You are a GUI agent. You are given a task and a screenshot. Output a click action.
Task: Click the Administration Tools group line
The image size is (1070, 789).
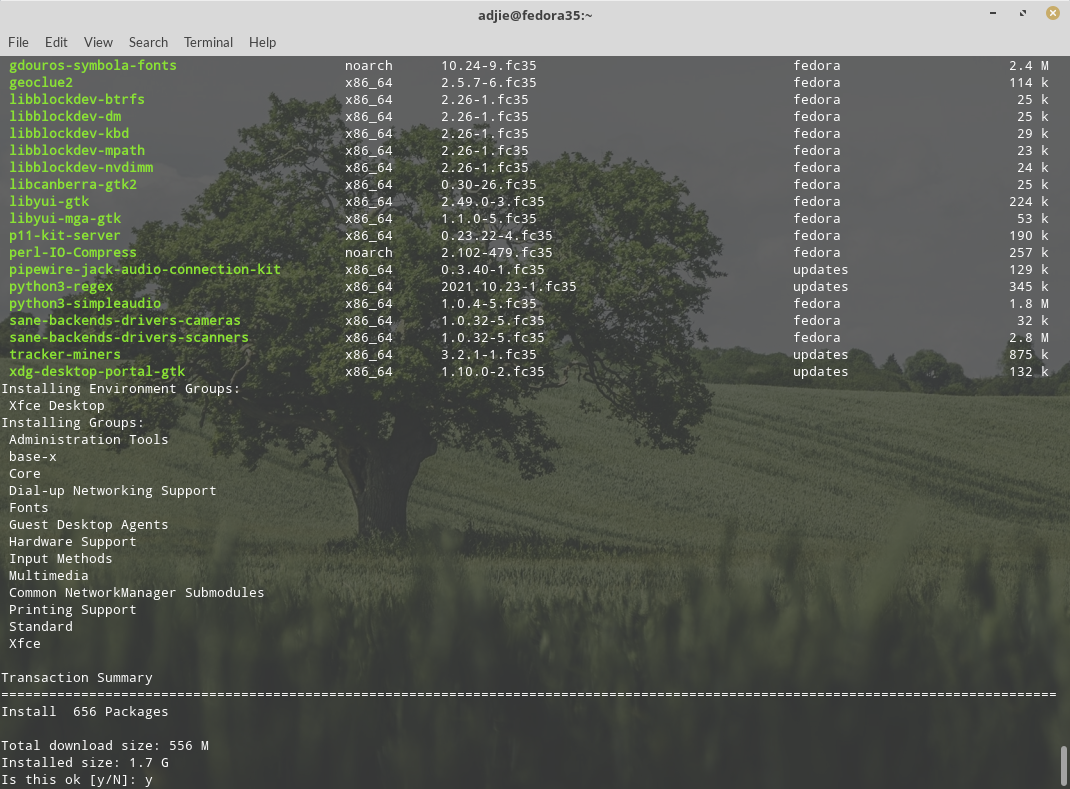point(89,440)
